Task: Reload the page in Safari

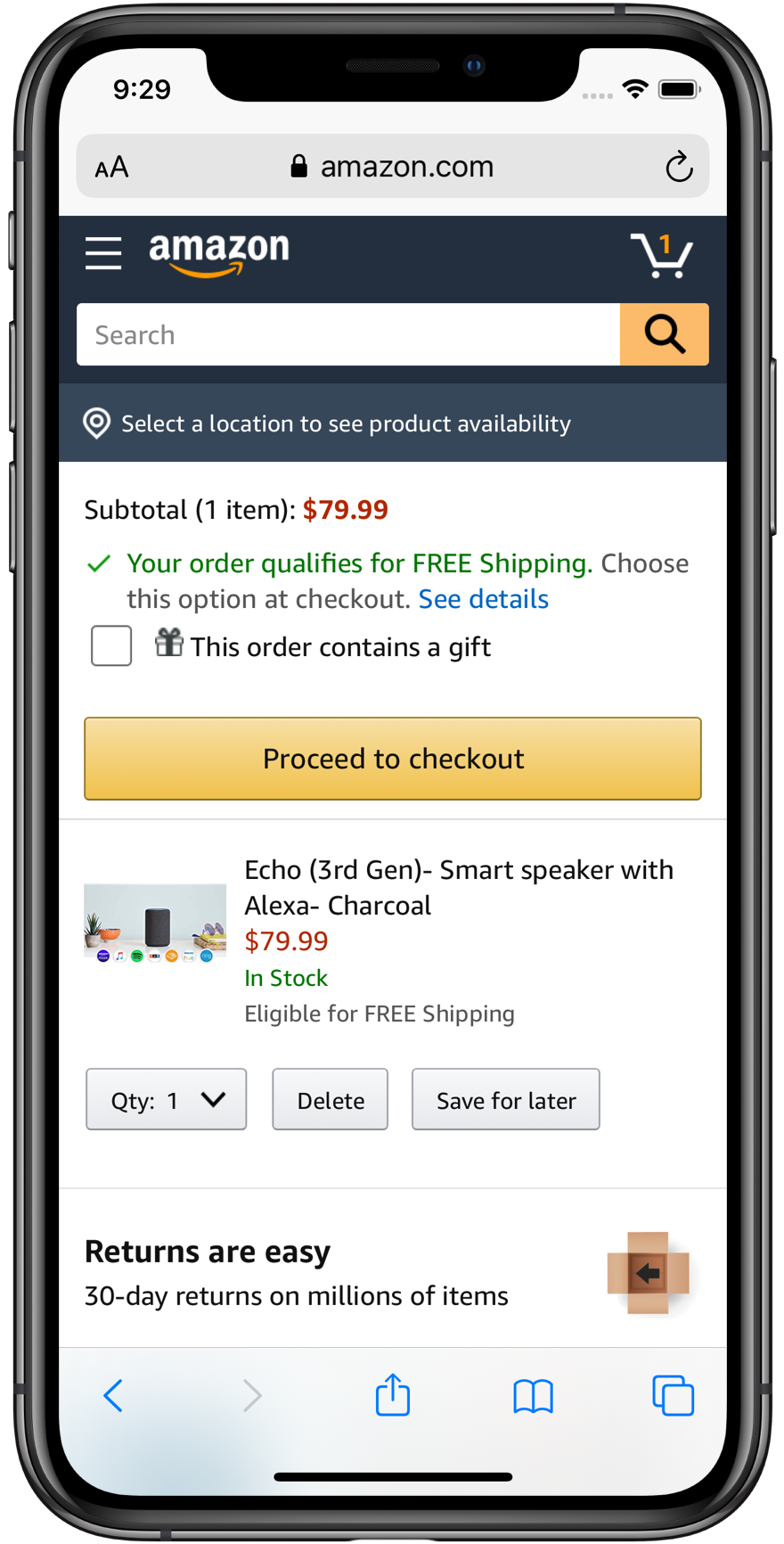Action: pos(679,166)
